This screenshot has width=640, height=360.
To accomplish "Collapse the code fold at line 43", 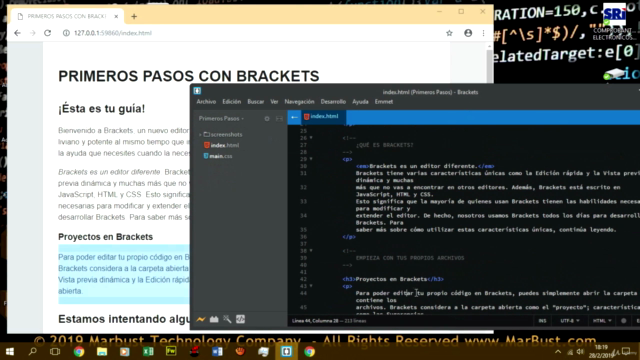I will (311, 286).
